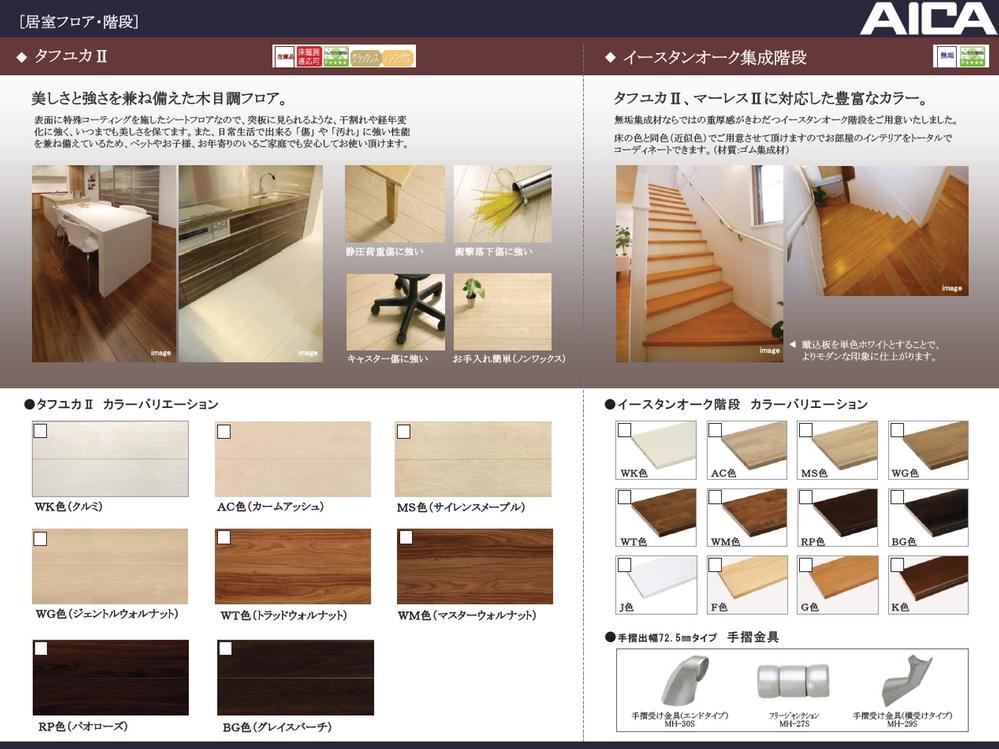Click the WM色(マスターウォールナット) label text
The height and width of the screenshot is (749, 999).
coord(469,615)
